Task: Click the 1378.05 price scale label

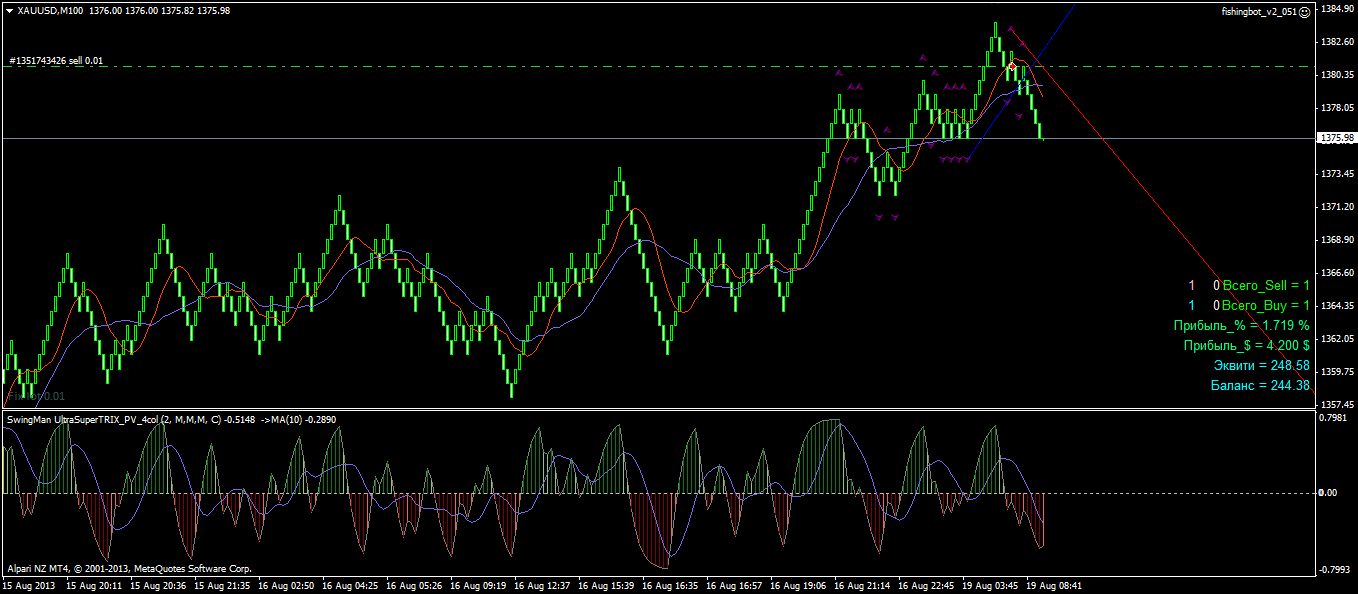Action: point(1336,108)
